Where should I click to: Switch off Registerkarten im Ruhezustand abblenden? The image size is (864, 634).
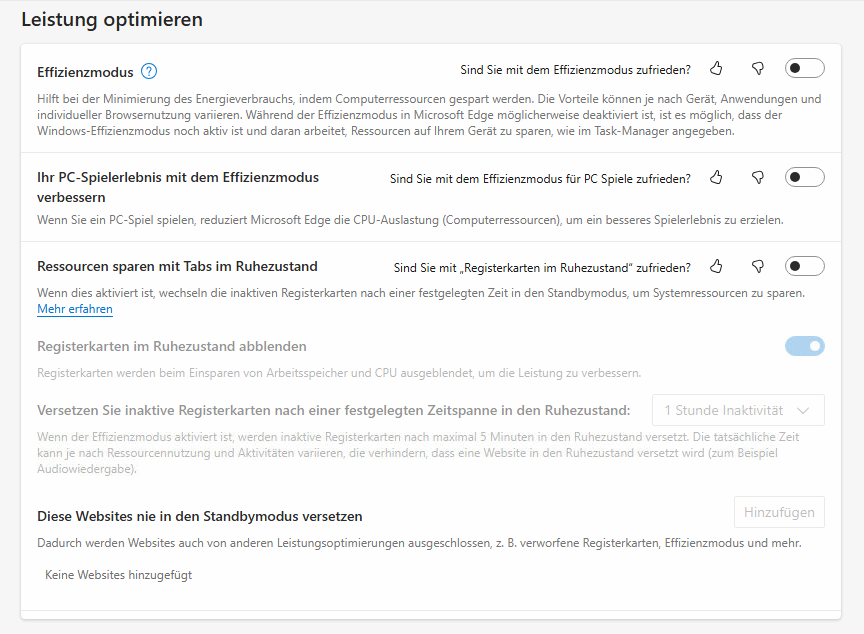click(804, 346)
